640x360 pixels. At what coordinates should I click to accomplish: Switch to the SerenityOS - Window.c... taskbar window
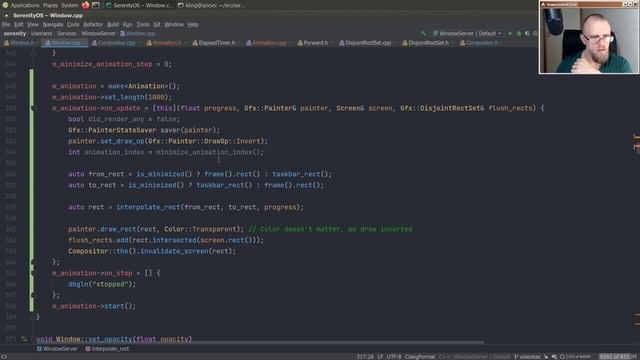coord(139,5)
